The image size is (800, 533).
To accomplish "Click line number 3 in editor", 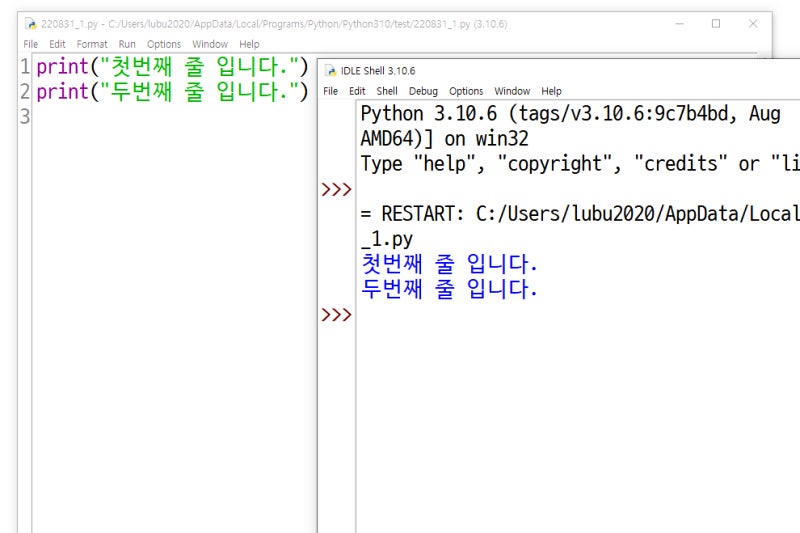I will [25, 117].
